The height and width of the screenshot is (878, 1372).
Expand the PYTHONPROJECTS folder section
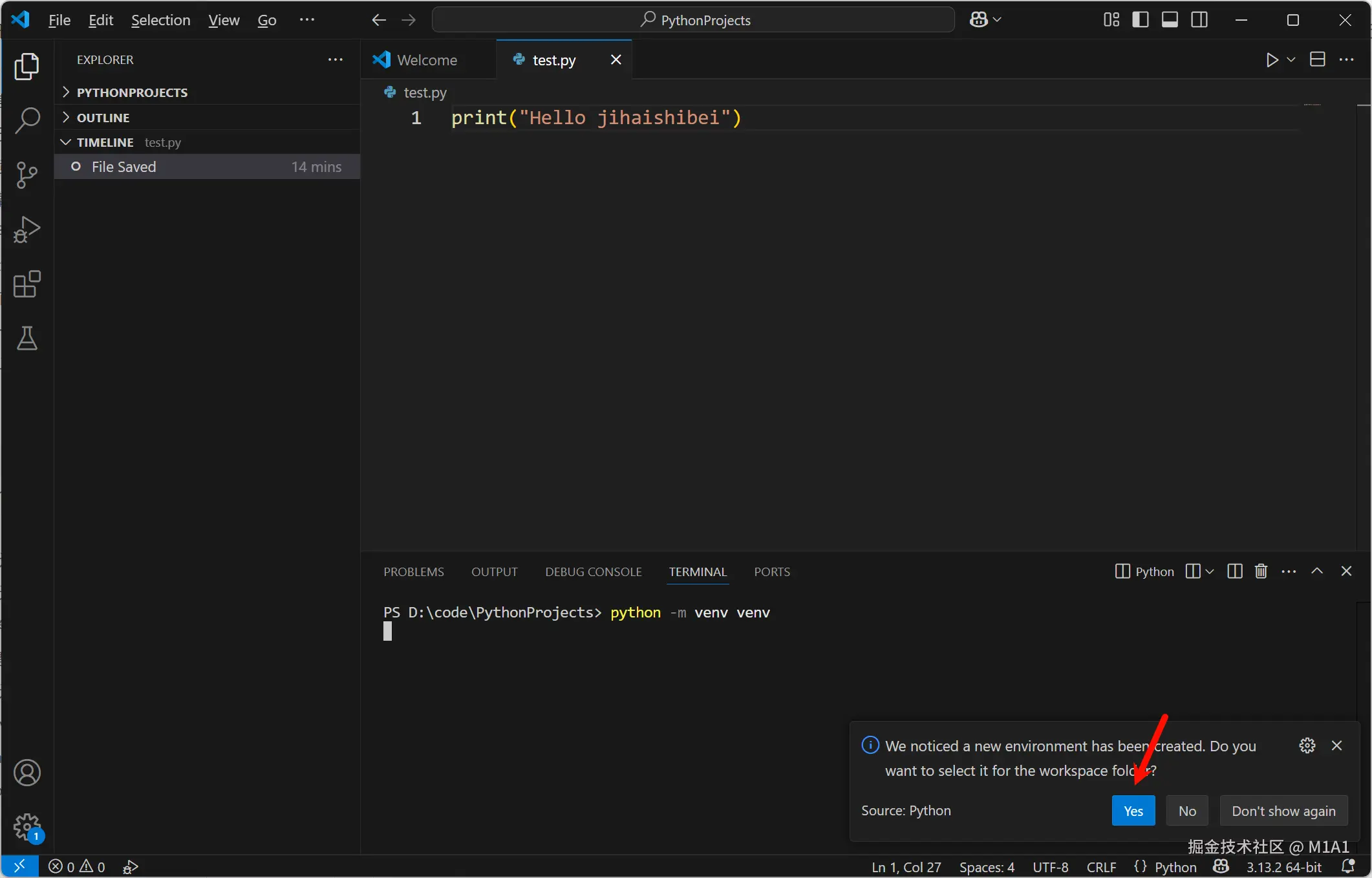tap(131, 92)
